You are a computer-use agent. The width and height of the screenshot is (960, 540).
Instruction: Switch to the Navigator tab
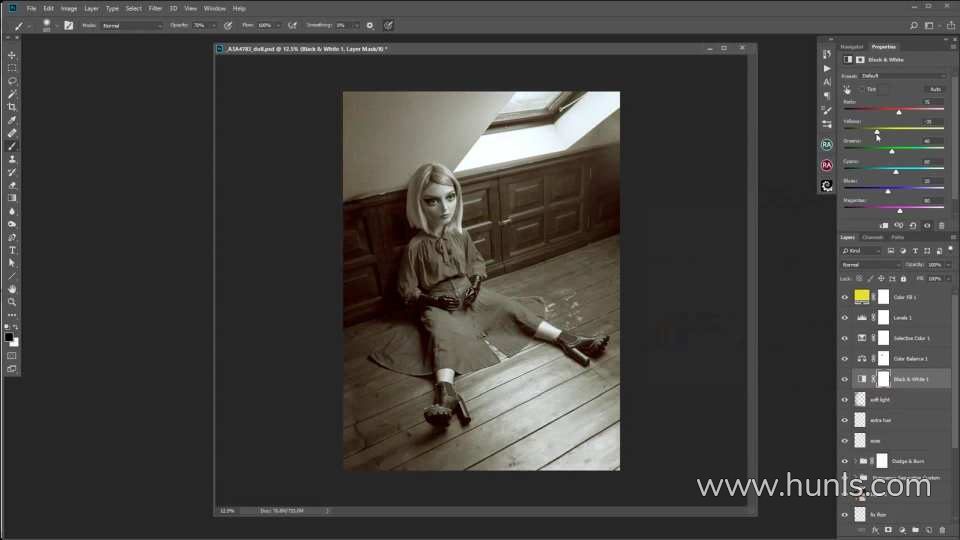(852, 46)
